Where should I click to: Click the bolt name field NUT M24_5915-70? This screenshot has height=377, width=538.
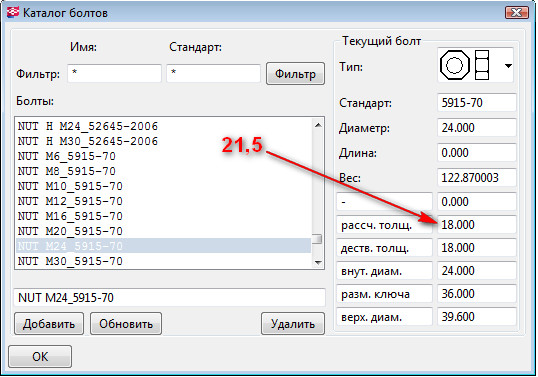[x=169, y=297]
